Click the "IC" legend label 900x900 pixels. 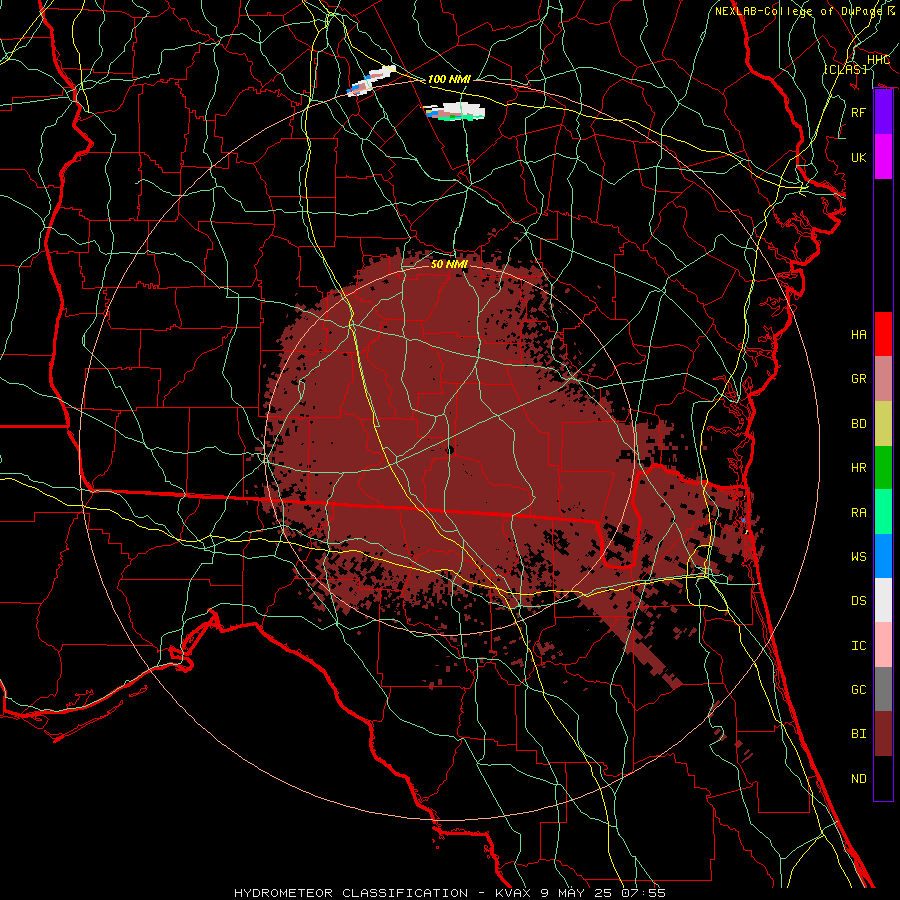click(x=859, y=646)
